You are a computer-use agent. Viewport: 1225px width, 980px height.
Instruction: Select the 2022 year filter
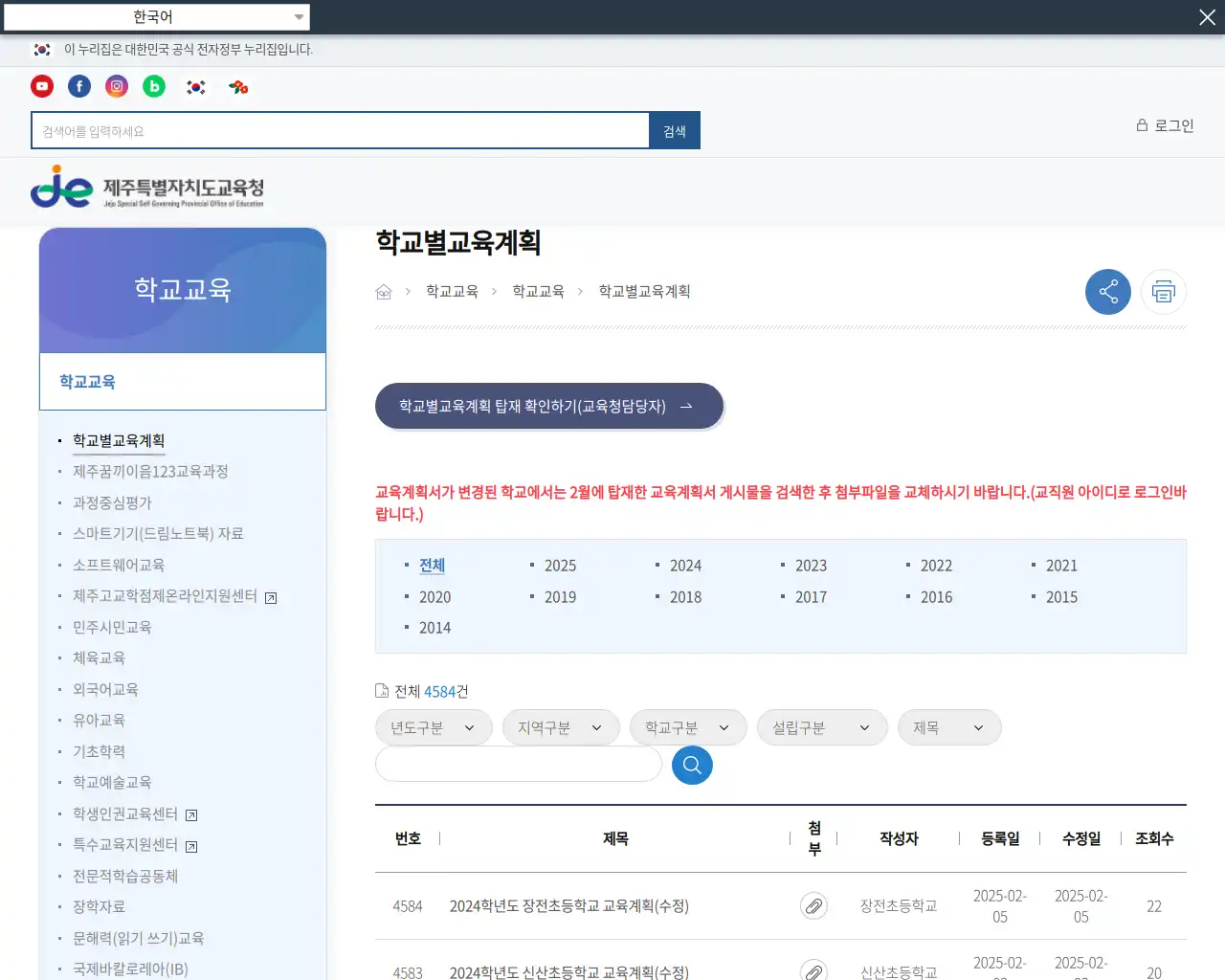click(x=936, y=566)
